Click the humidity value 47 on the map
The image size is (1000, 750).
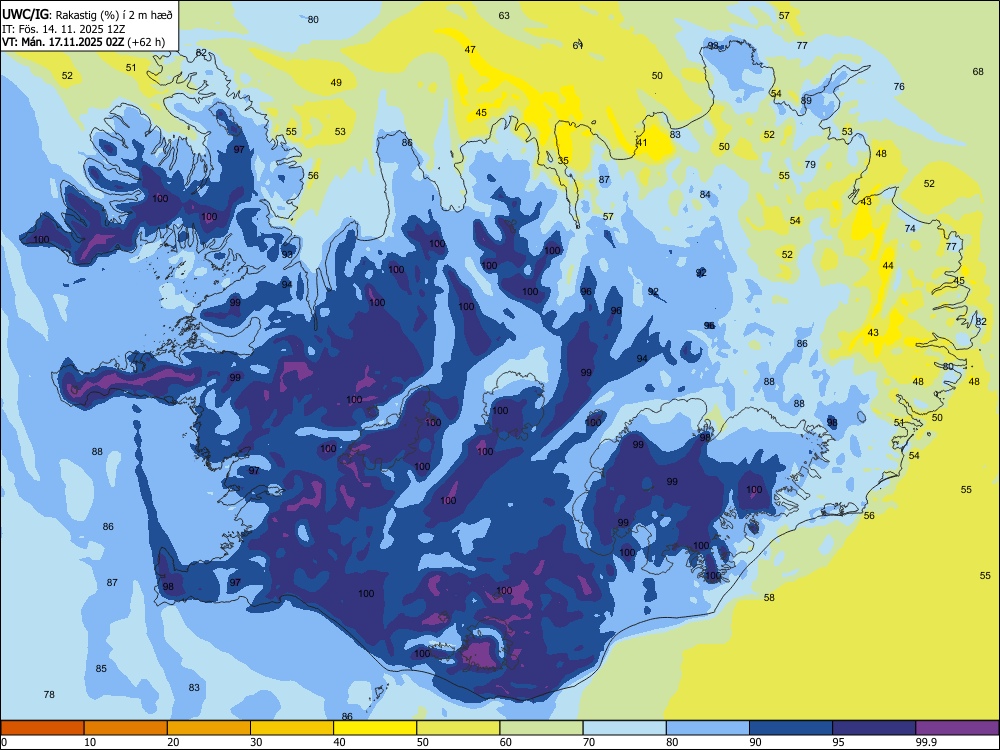(470, 49)
